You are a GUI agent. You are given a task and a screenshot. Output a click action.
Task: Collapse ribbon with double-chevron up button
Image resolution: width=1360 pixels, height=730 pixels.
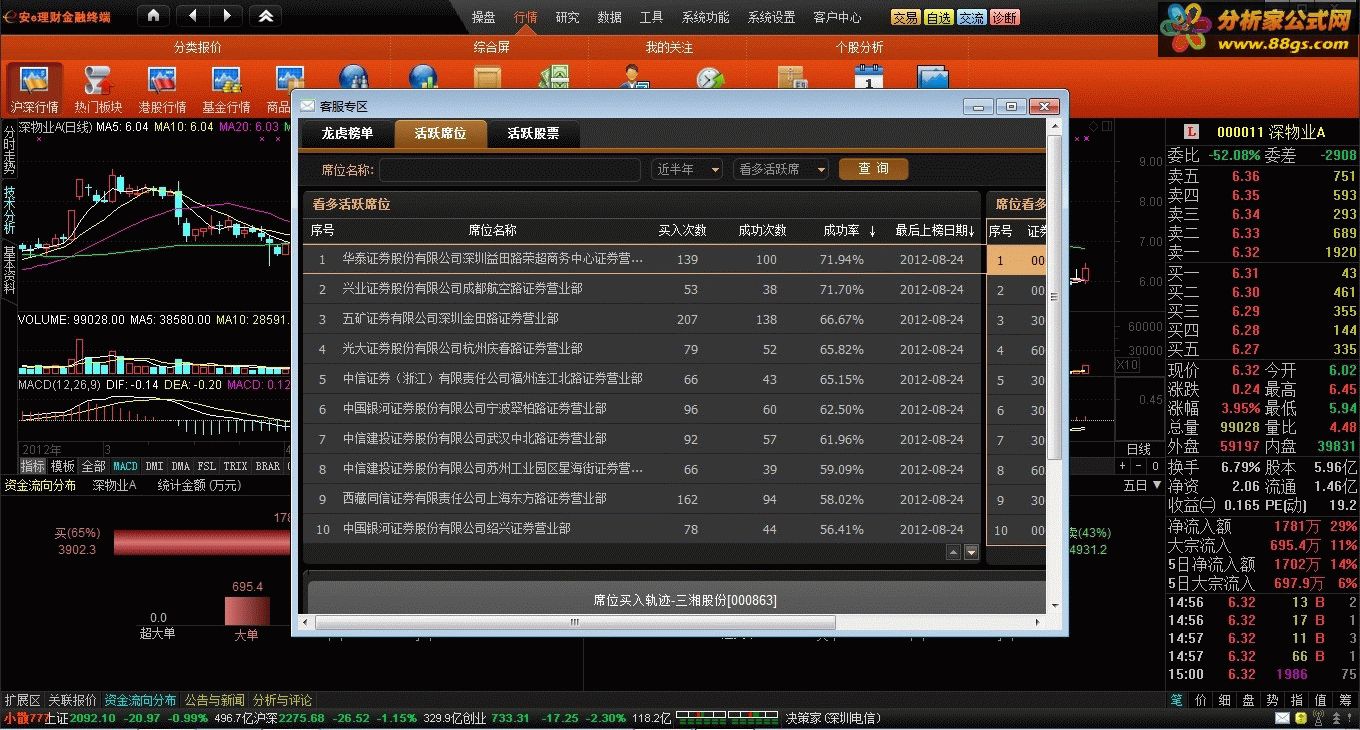[x=265, y=16]
